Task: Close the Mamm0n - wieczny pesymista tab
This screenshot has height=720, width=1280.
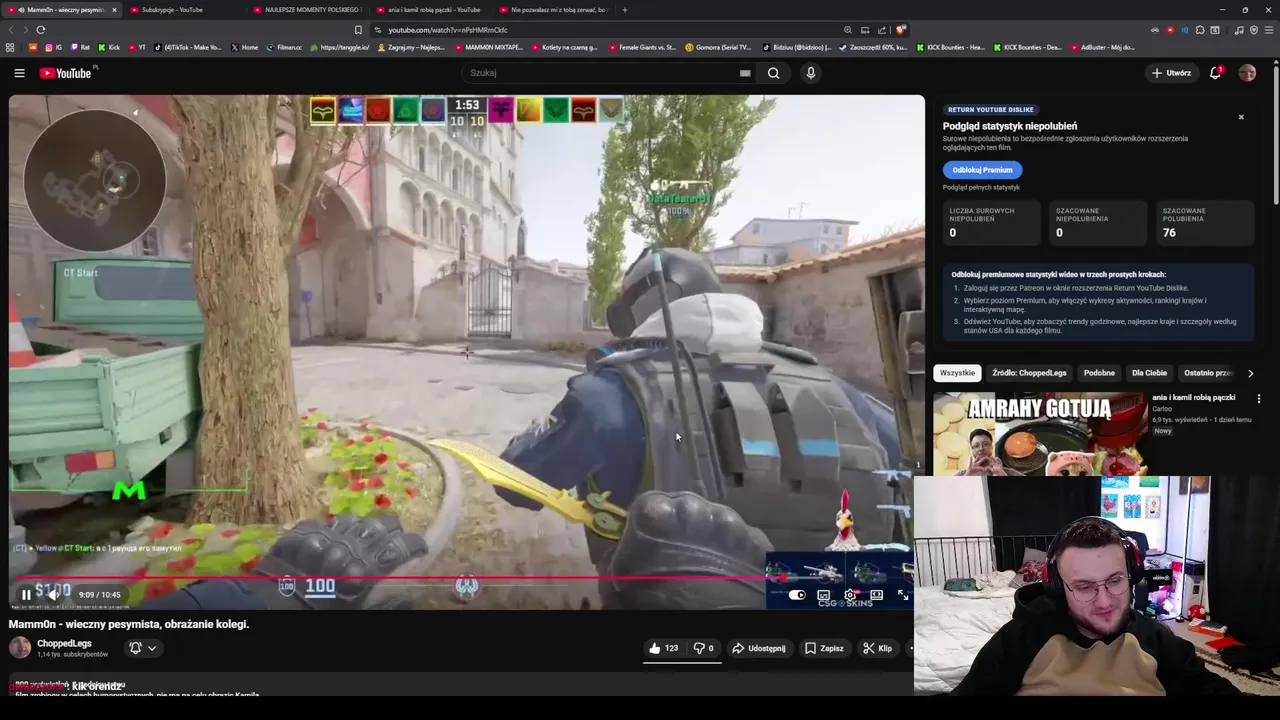Action: tap(114, 10)
